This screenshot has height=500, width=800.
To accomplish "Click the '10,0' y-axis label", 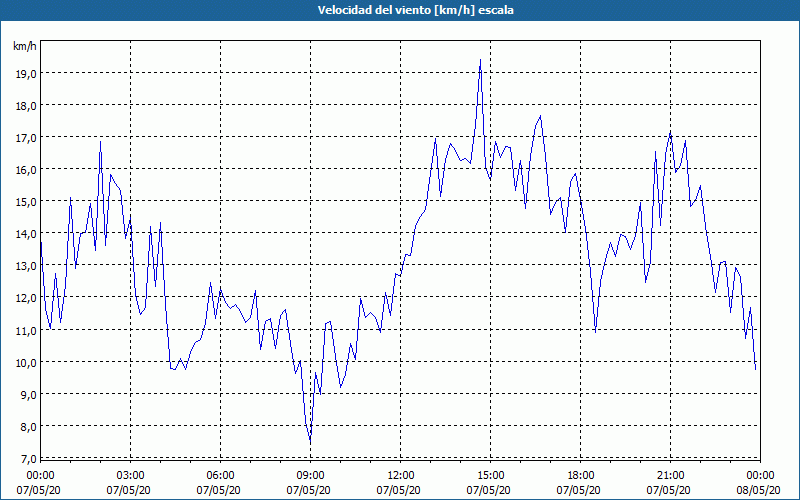I will click(x=26, y=363).
